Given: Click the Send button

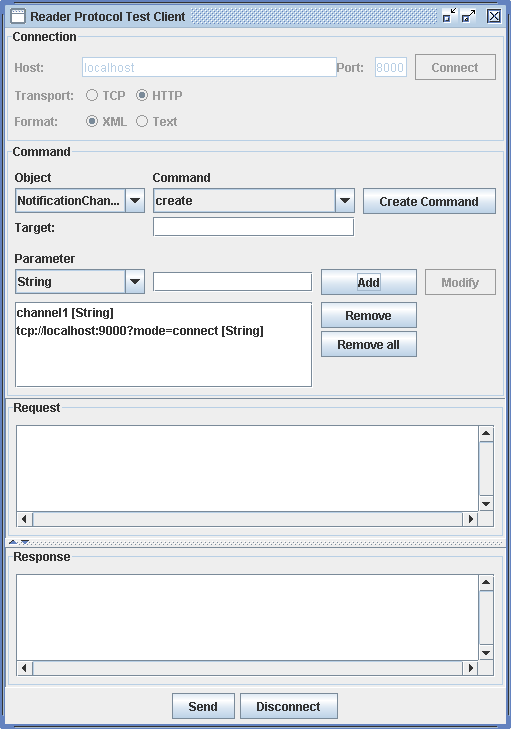Looking at the screenshot, I should pyautogui.click(x=203, y=706).
